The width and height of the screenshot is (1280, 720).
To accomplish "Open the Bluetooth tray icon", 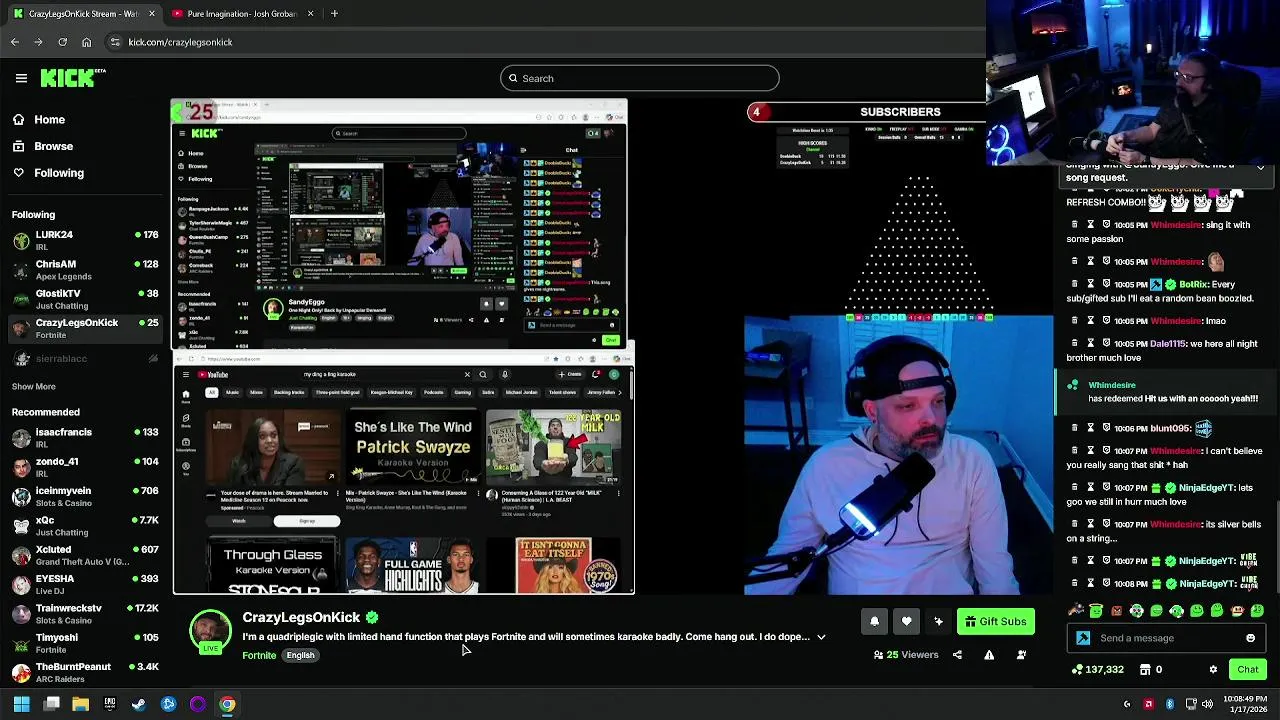I will coord(1170,704).
